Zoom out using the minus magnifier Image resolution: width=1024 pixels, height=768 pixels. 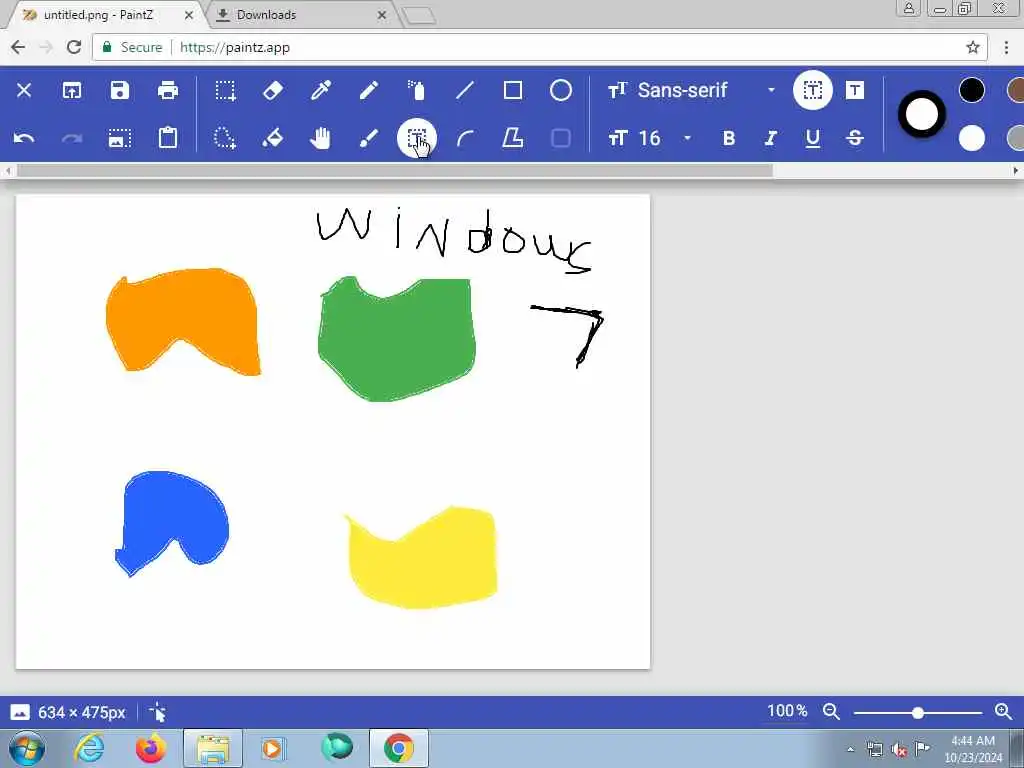tap(831, 712)
